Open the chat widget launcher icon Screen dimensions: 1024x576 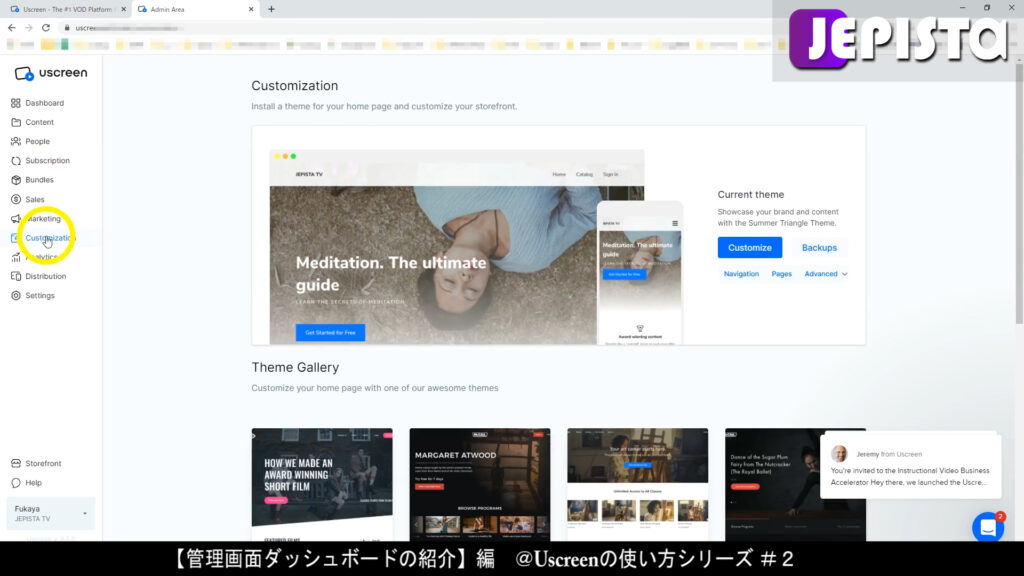[988, 527]
